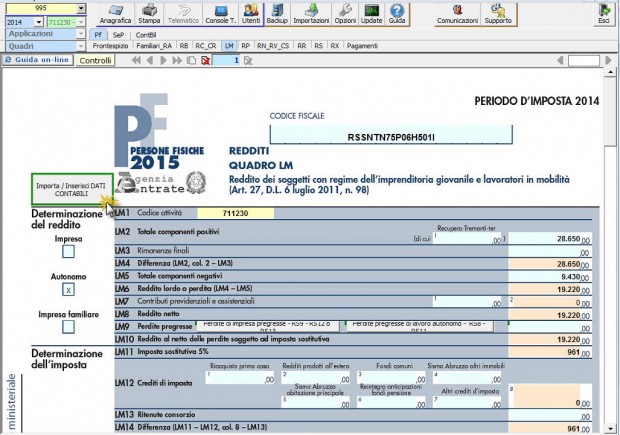Click the Stampa printer icon

tap(149, 14)
